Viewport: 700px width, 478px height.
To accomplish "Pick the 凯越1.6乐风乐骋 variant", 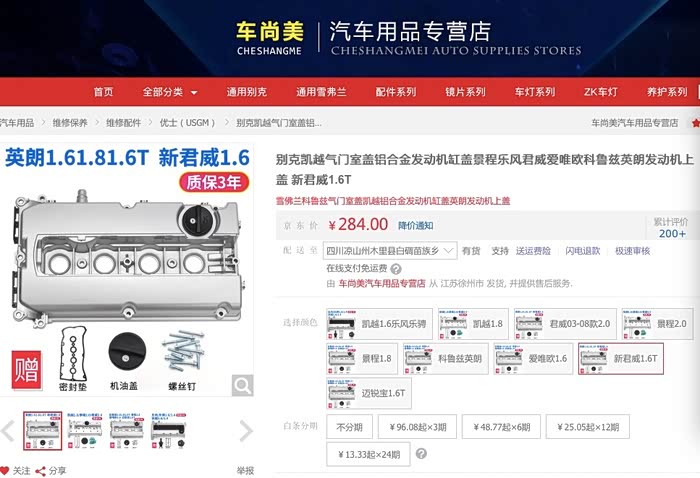I will click(379, 324).
